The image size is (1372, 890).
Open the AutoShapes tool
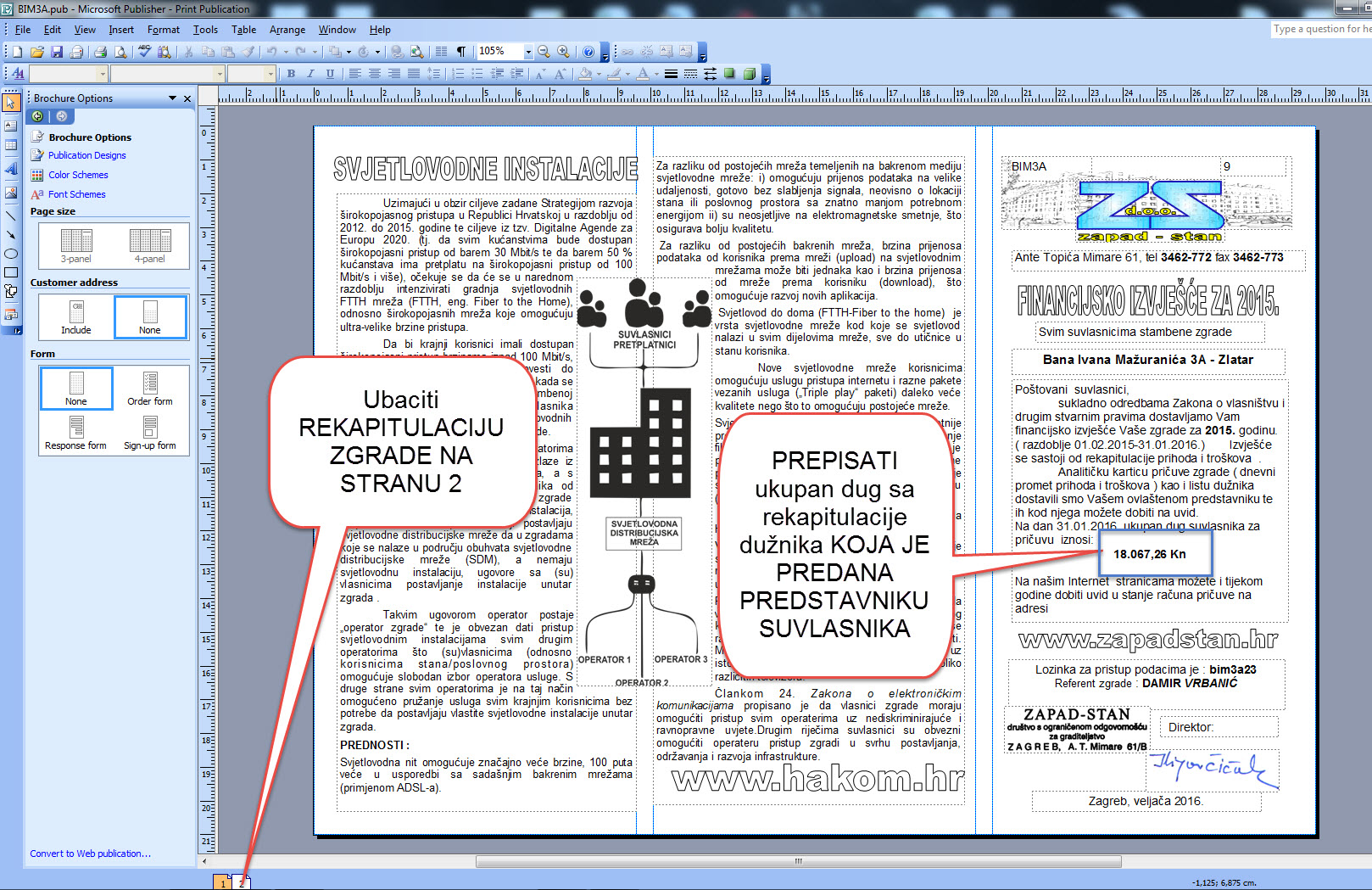(10, 291)
